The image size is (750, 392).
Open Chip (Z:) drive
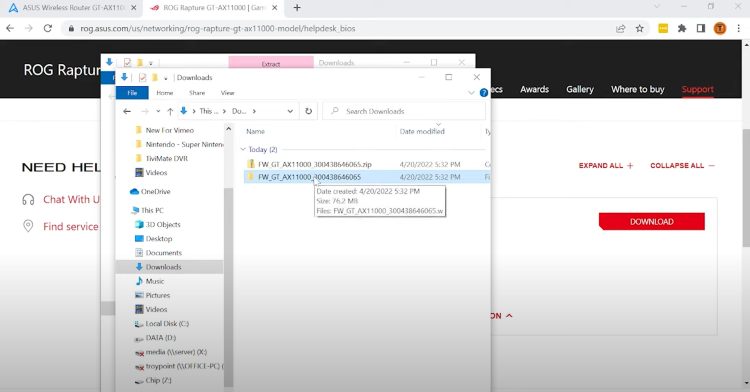pos(158,381)
